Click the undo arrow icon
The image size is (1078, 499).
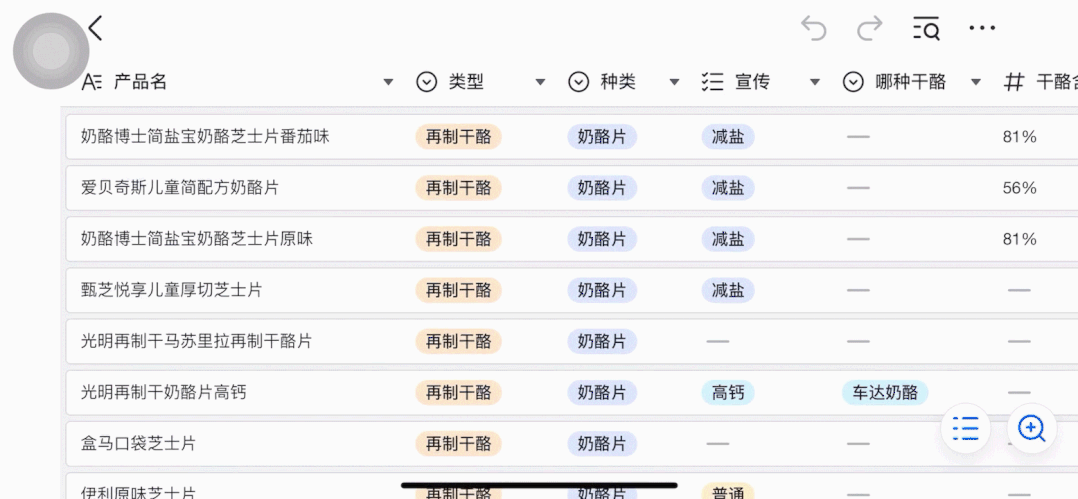(x=814, y=29)
